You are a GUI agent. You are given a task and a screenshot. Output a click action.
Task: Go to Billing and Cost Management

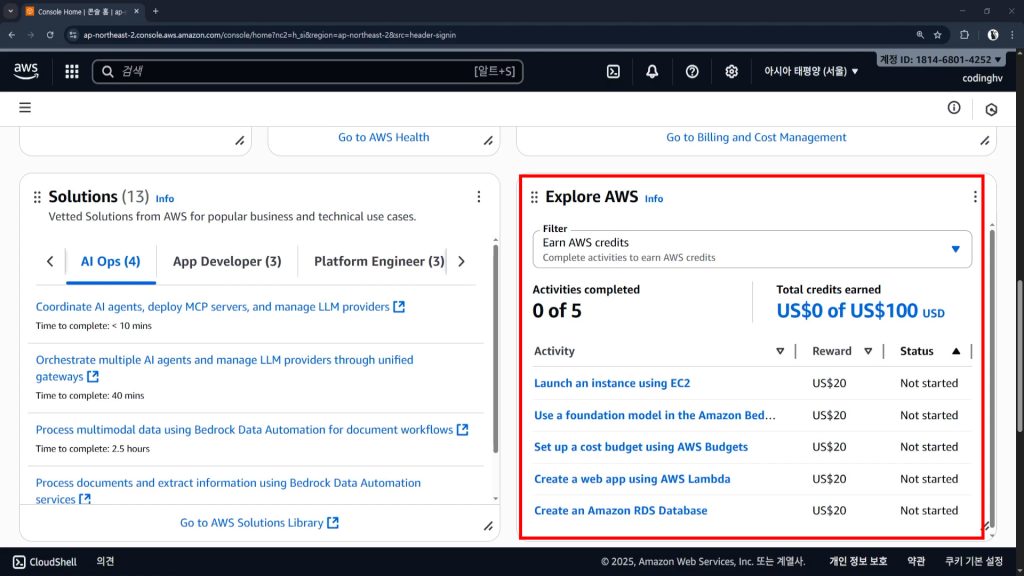coord(756,137)
